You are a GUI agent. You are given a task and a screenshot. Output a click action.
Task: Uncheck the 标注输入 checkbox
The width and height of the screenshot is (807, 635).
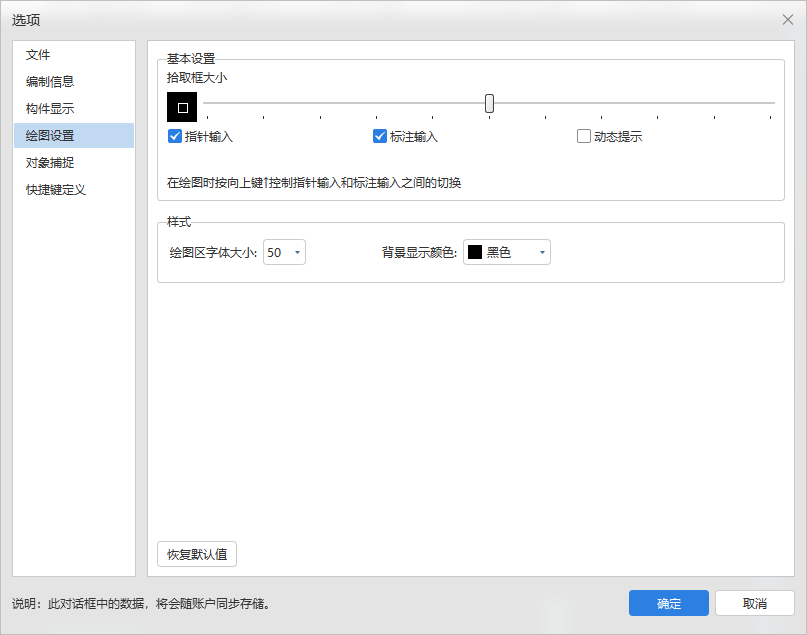(380, 137)
